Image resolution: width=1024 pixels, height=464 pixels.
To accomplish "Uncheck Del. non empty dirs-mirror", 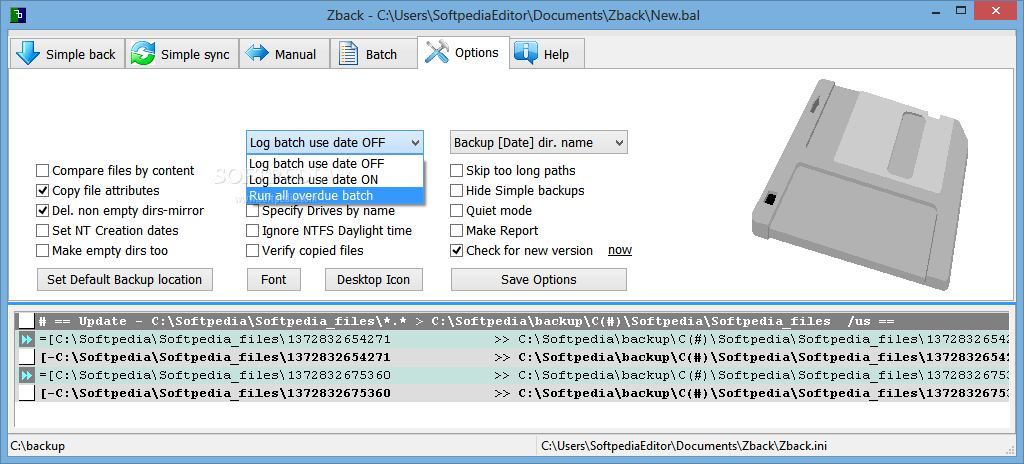I will [x=120, y=210].
